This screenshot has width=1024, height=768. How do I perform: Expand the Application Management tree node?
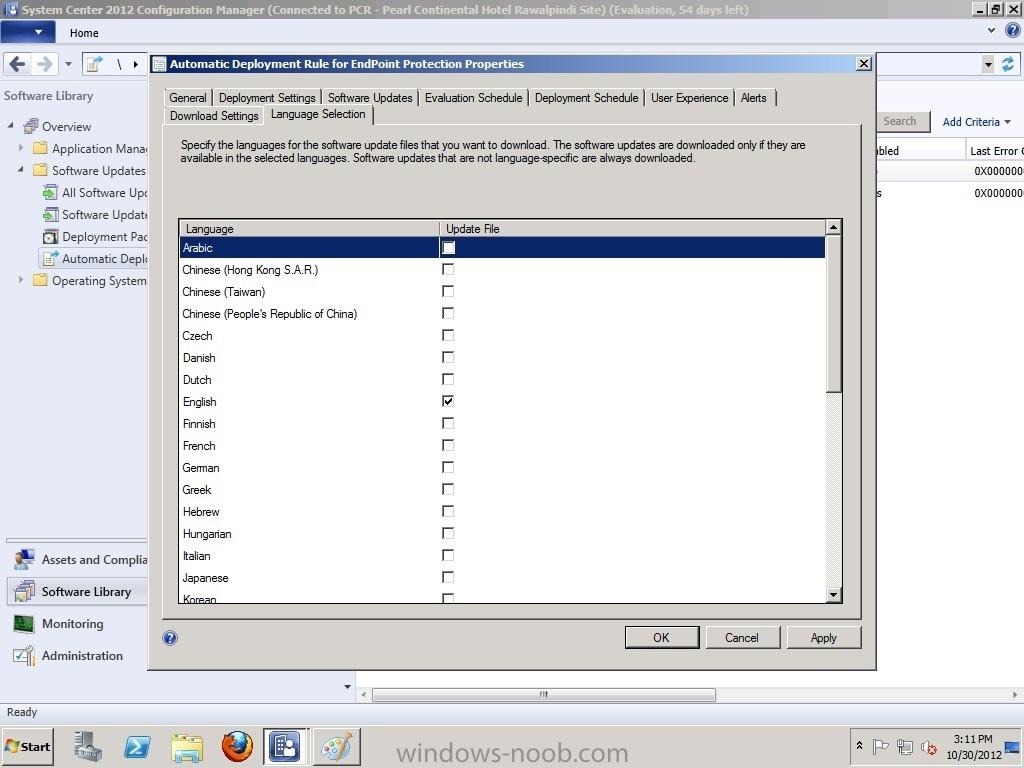tap(20, 148)
